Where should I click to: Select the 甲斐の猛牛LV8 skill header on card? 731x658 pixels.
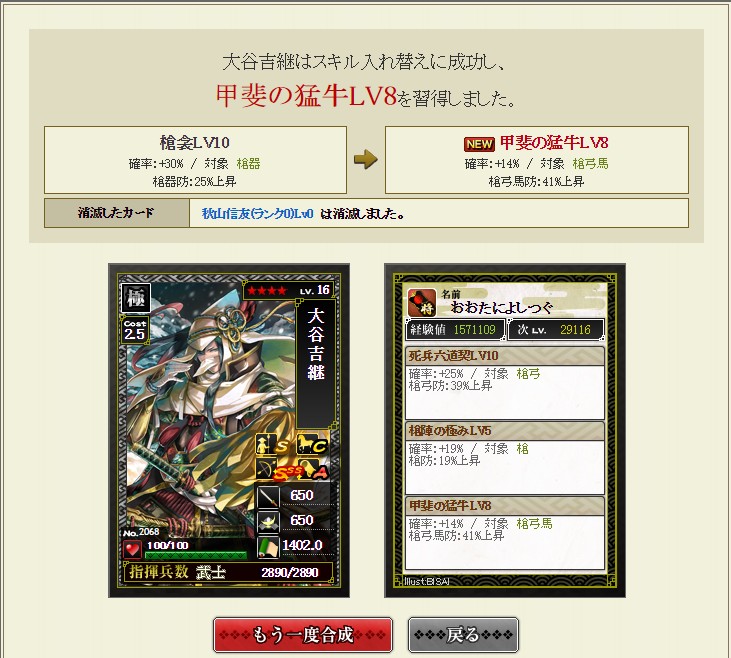click(505, 506)
